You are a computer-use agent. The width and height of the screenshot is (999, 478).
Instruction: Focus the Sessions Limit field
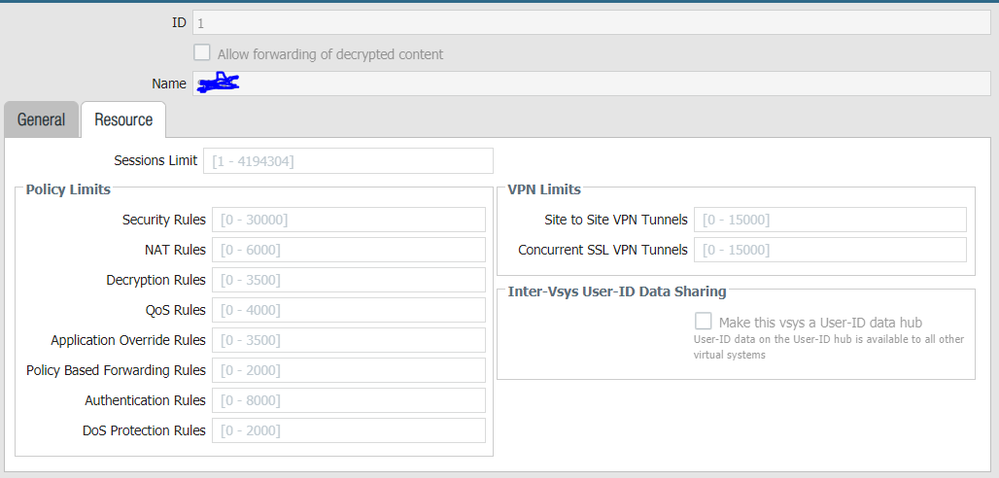click(348, 161)
